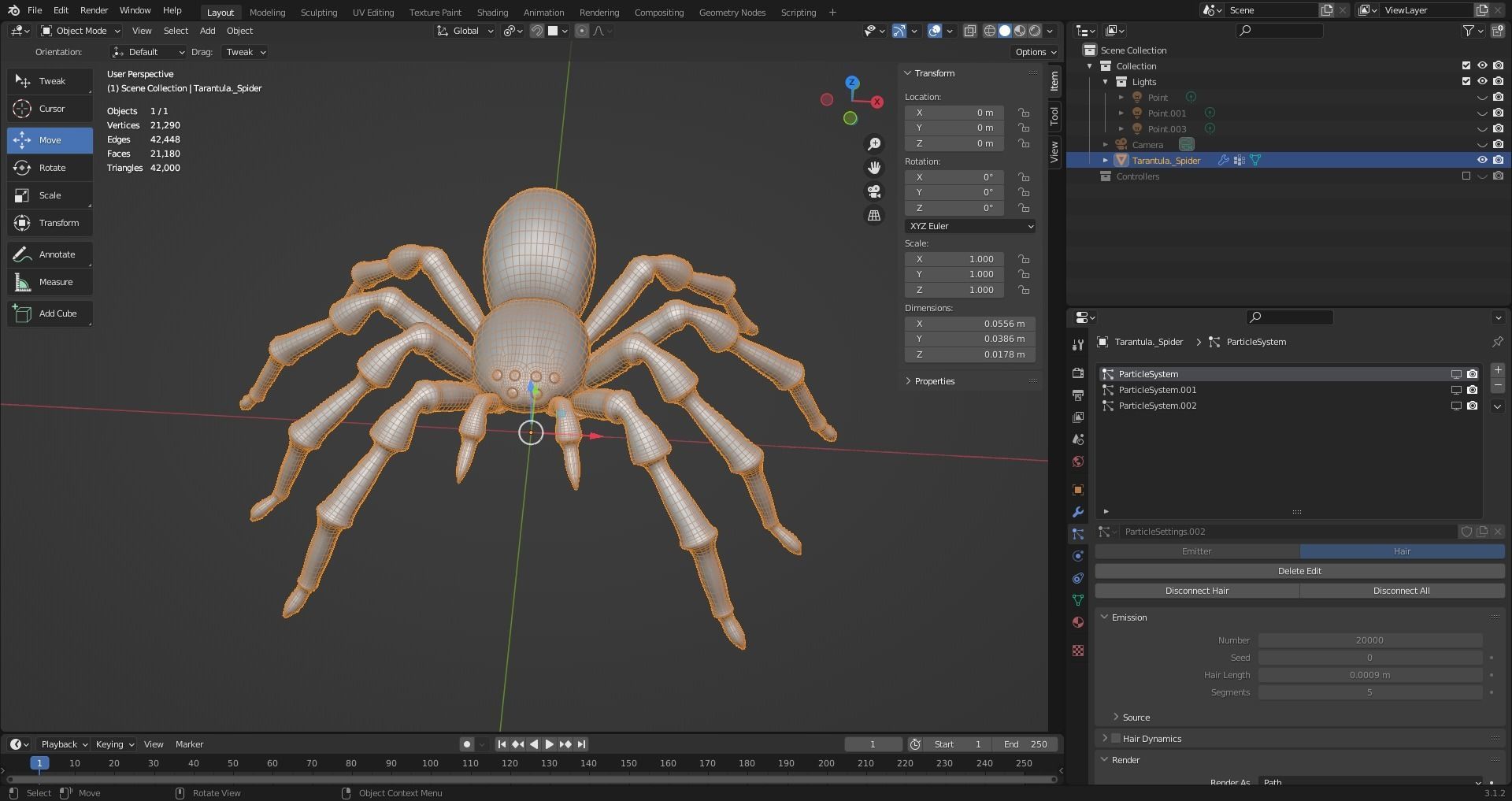Expand the Tarantula_Spider outliner item

point(1106,160)
